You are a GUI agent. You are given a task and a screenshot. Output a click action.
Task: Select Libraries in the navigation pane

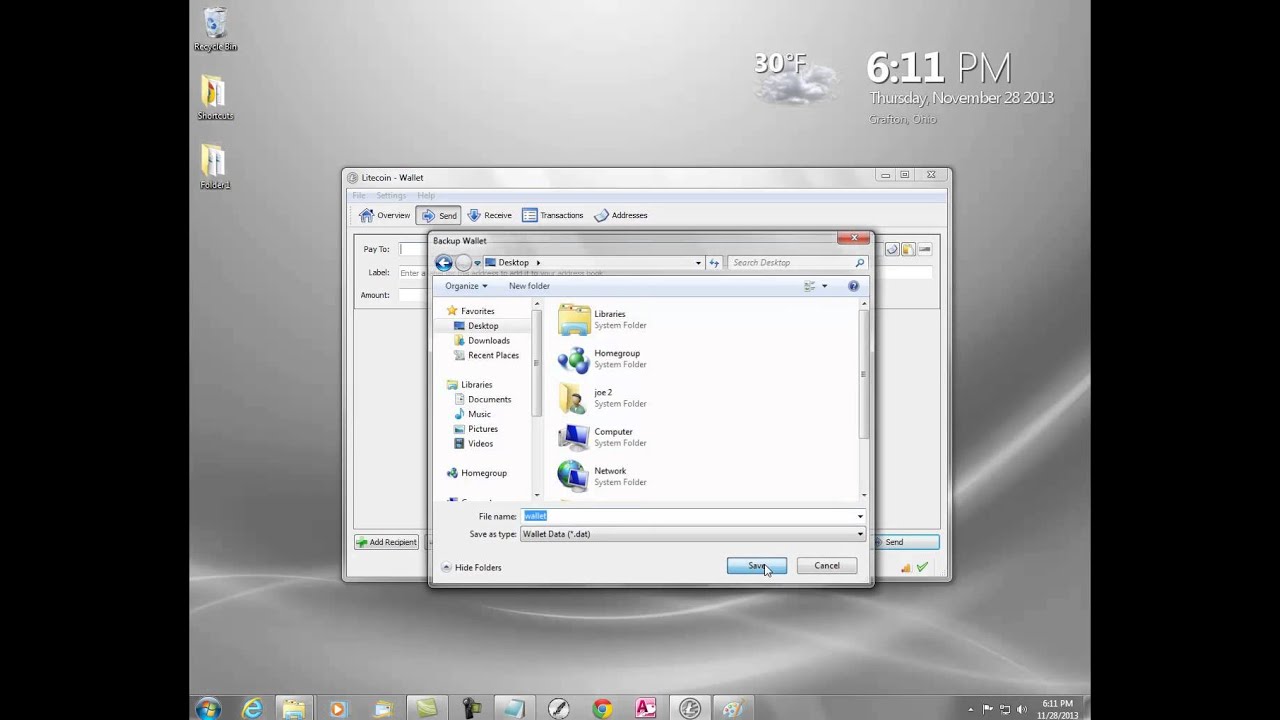[469, 384]
